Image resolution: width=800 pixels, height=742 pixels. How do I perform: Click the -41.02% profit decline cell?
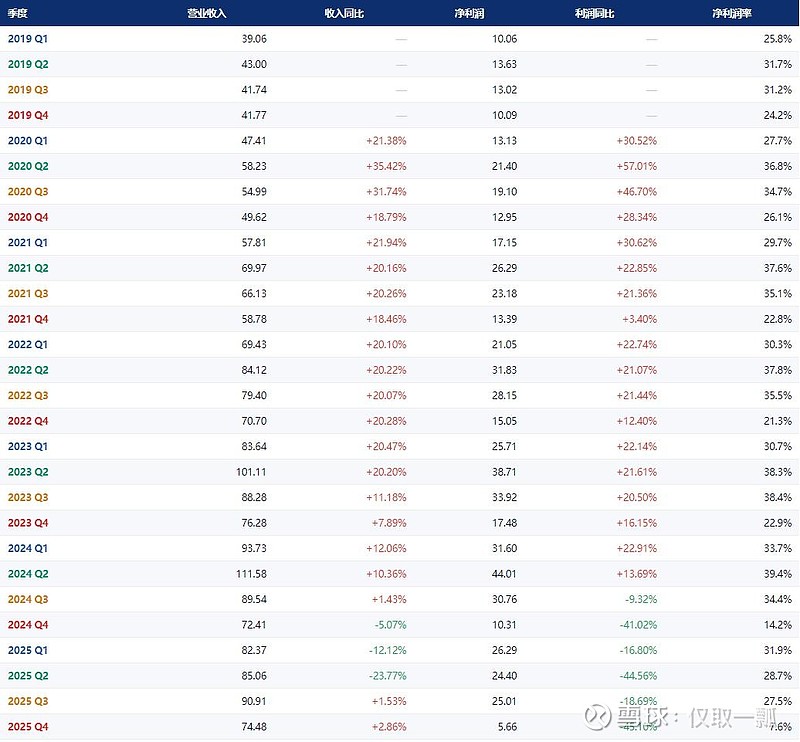[x=637, y=625]
